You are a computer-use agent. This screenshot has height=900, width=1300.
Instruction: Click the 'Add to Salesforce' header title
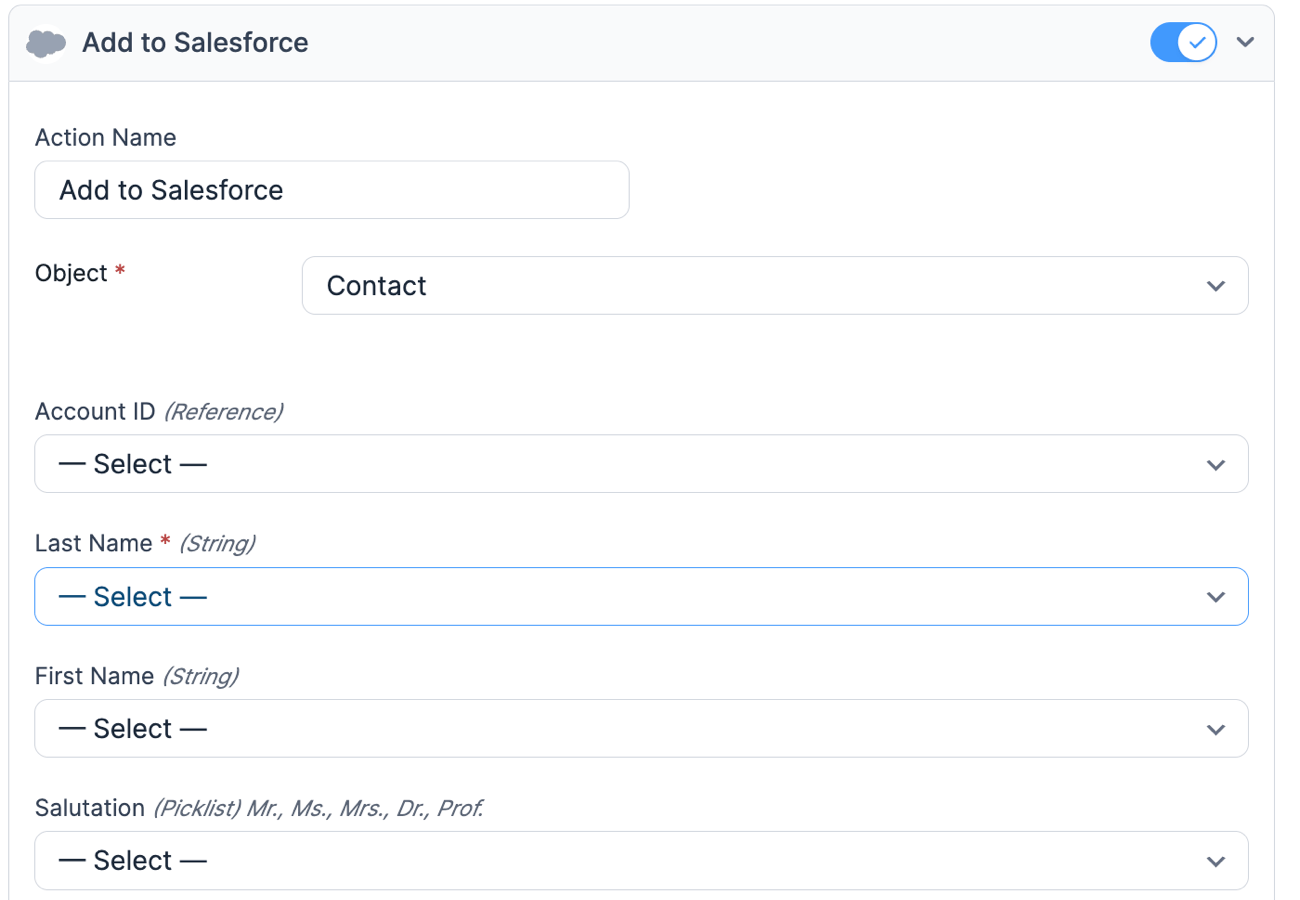pos(195,43)
